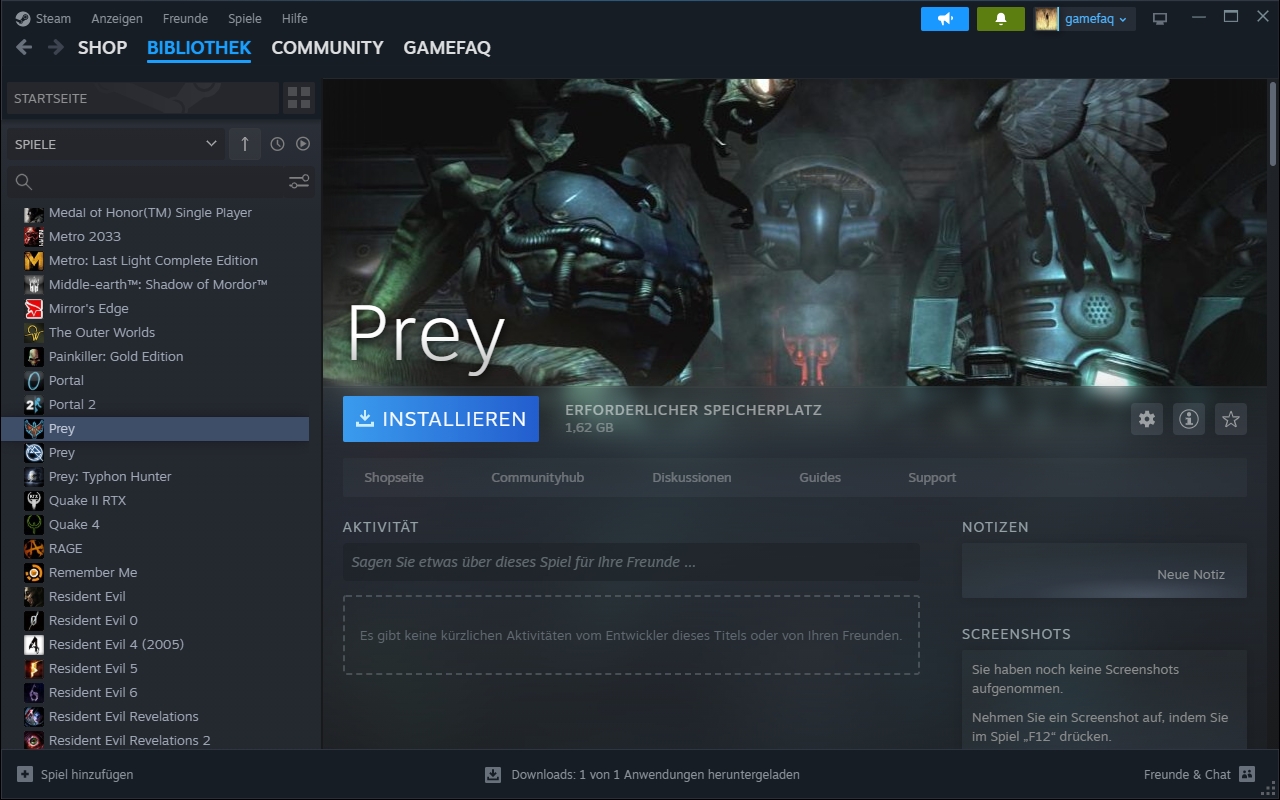Click the Quake II RTX icon
1280x800 pixels.
tap(34, 500)
